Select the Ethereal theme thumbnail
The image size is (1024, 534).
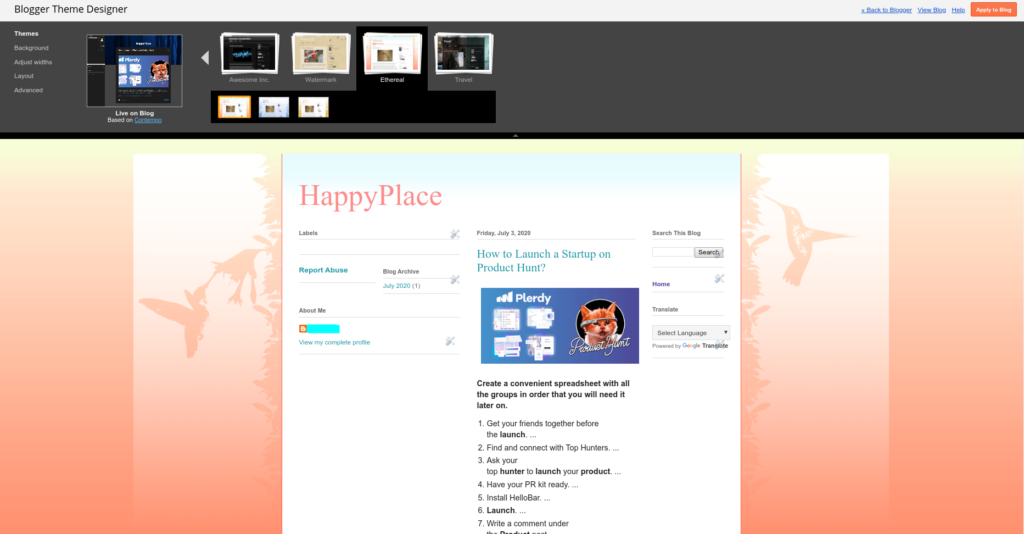[x=392, y=54]
